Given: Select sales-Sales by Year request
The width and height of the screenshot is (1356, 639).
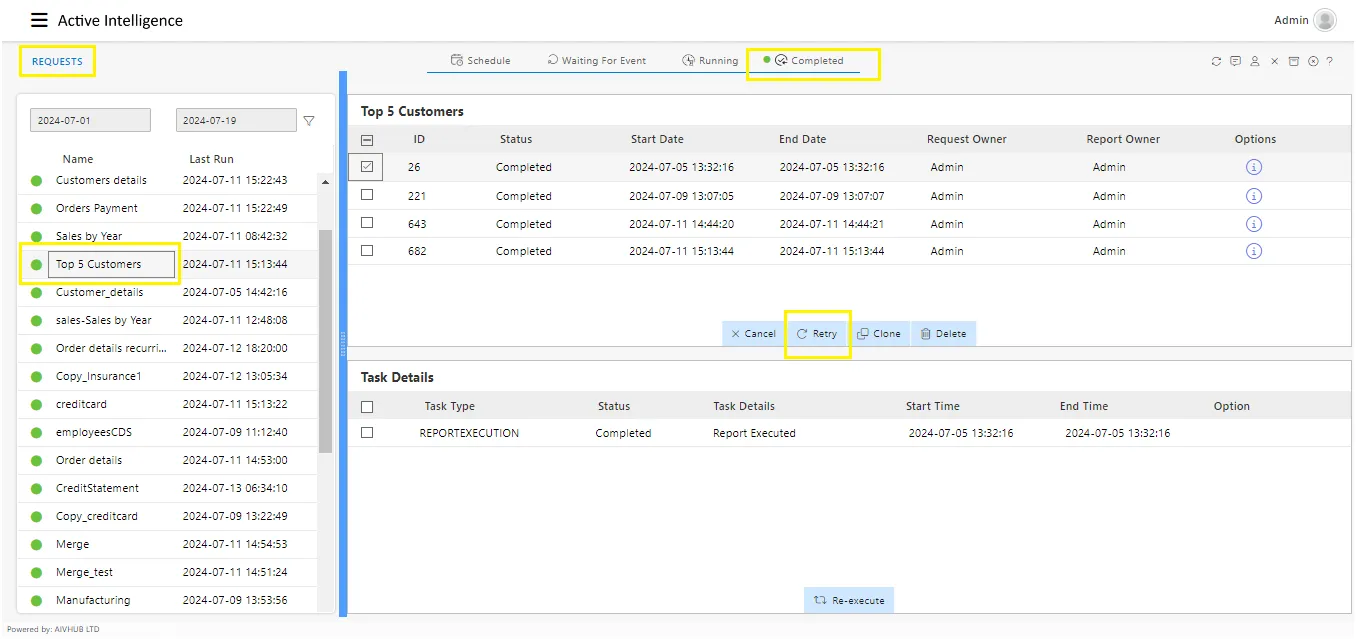Looking at the screenshot, I should [104, 321].
